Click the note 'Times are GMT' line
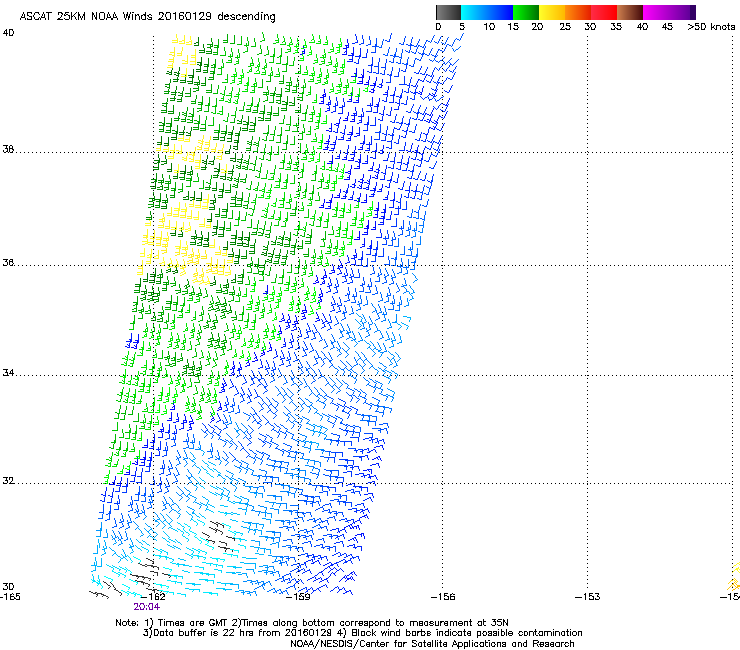 tap(312, 623)
